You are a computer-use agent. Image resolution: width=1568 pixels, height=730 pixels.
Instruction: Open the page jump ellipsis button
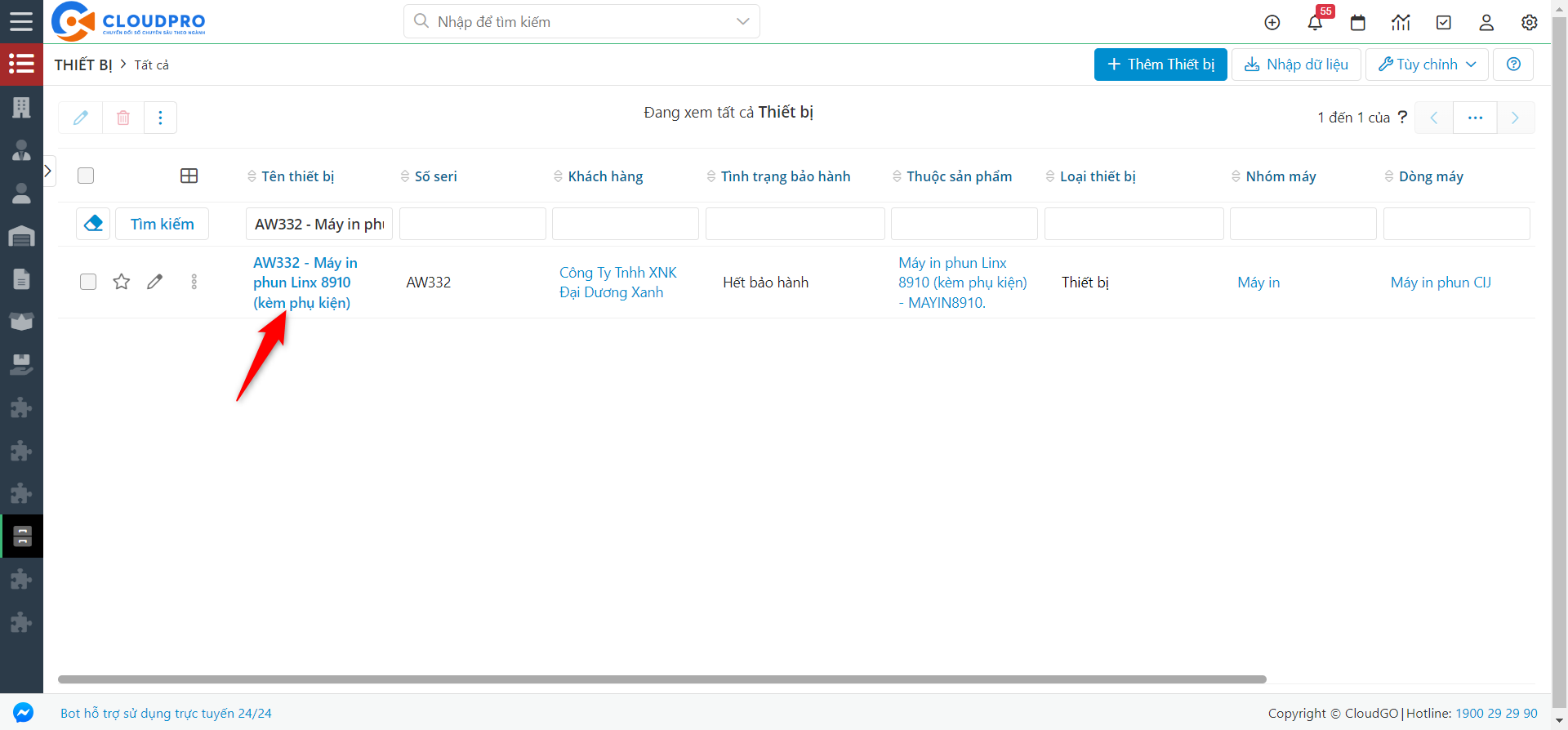coord(1475,118)
